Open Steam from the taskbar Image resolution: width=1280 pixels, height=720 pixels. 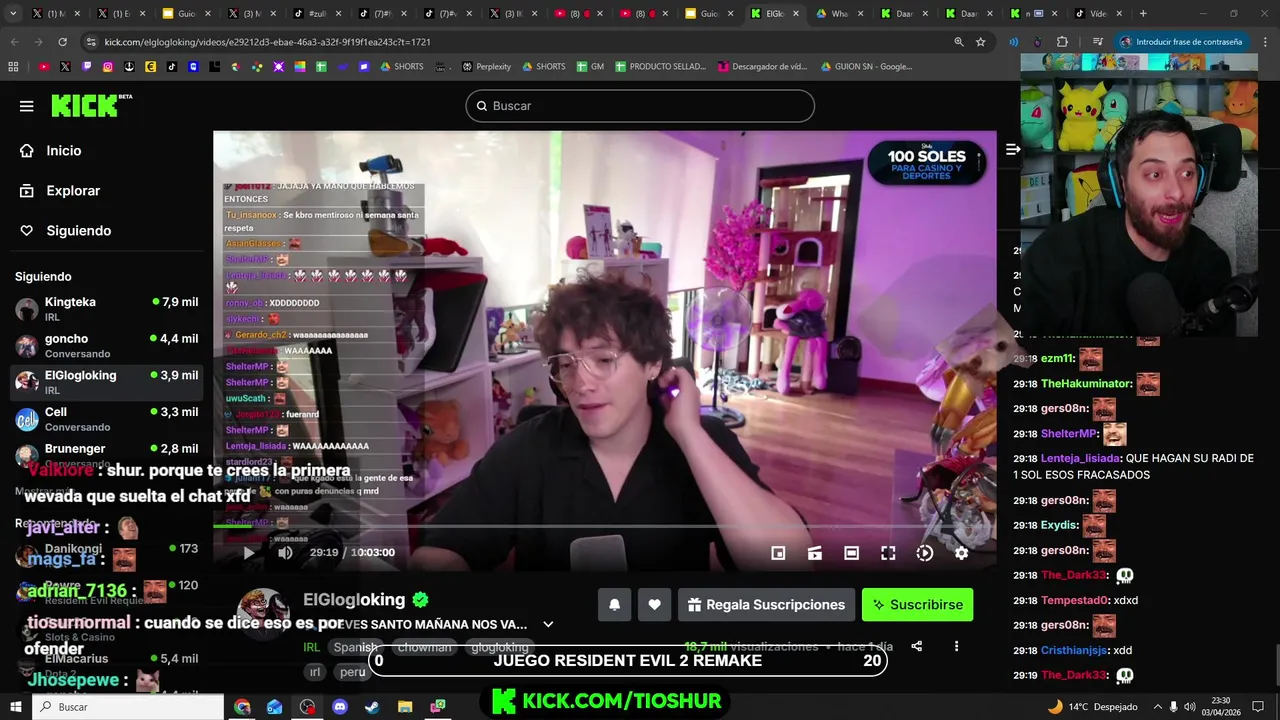pos(372,707)
